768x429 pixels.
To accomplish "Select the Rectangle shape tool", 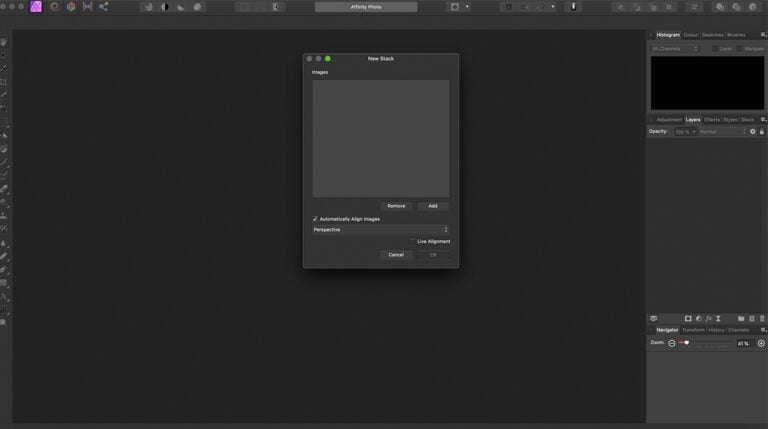I will pos(3,283).
